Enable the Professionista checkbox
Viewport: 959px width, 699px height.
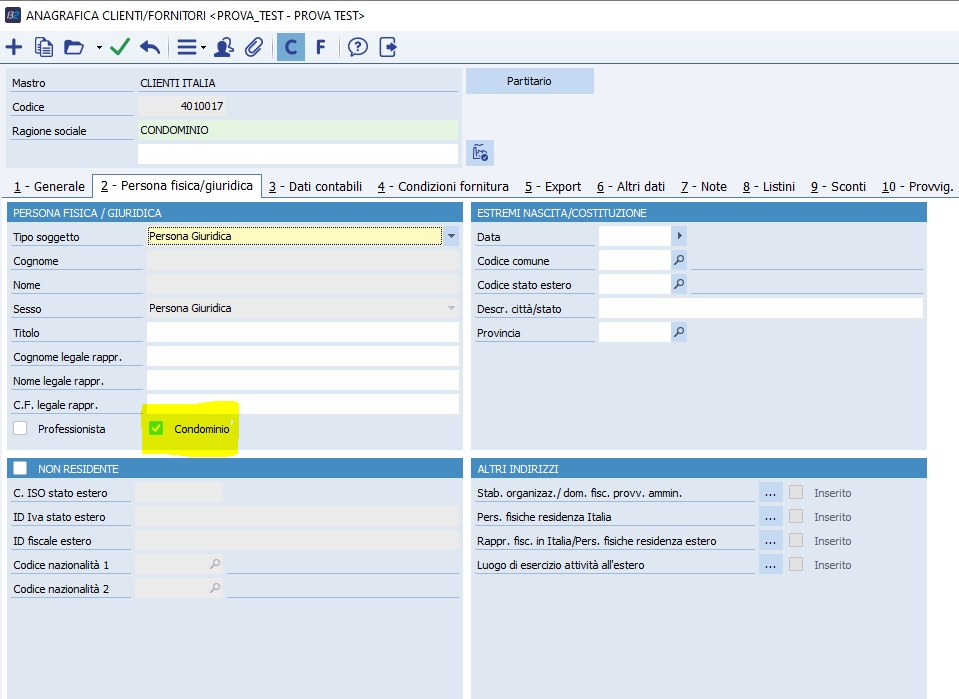click(20, 429)
